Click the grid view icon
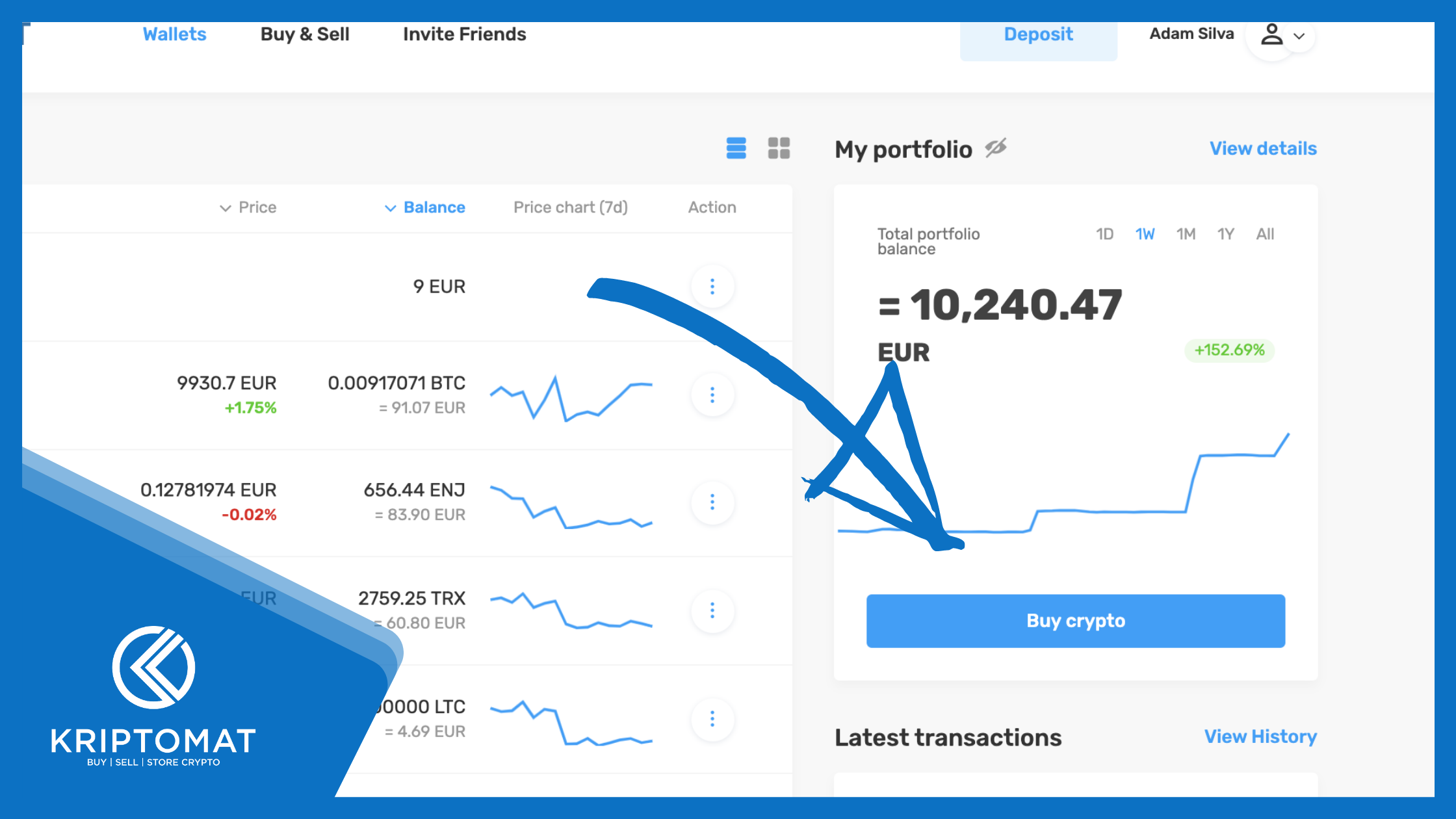 779,148
